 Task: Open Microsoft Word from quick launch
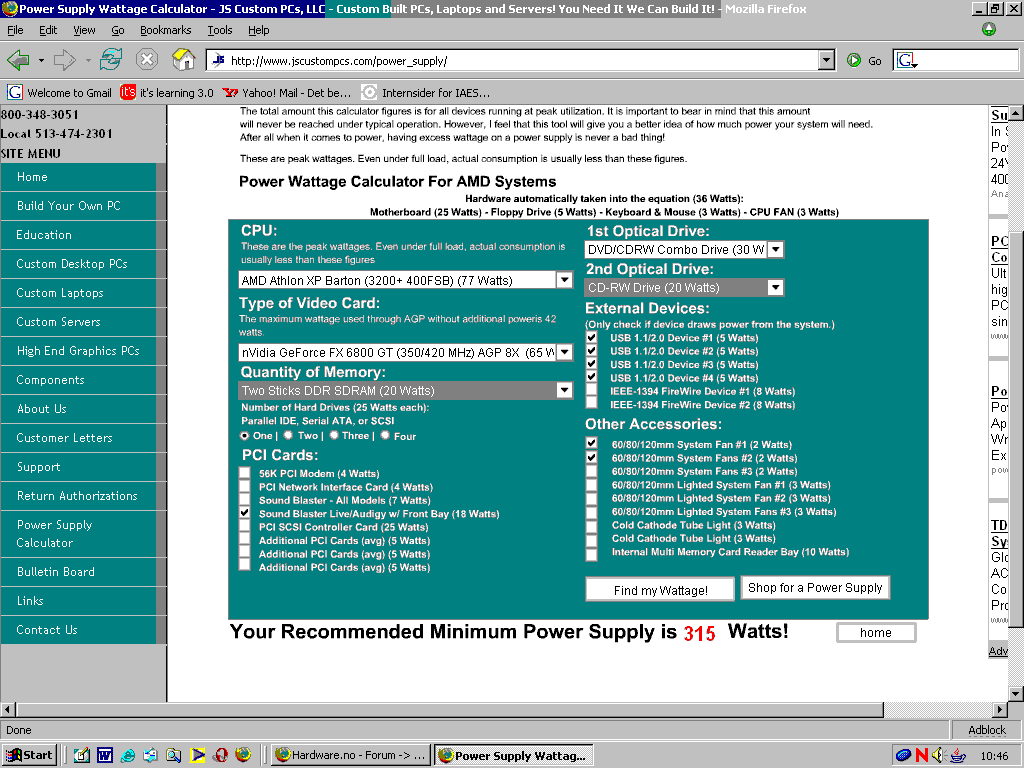tap(104, 755)
